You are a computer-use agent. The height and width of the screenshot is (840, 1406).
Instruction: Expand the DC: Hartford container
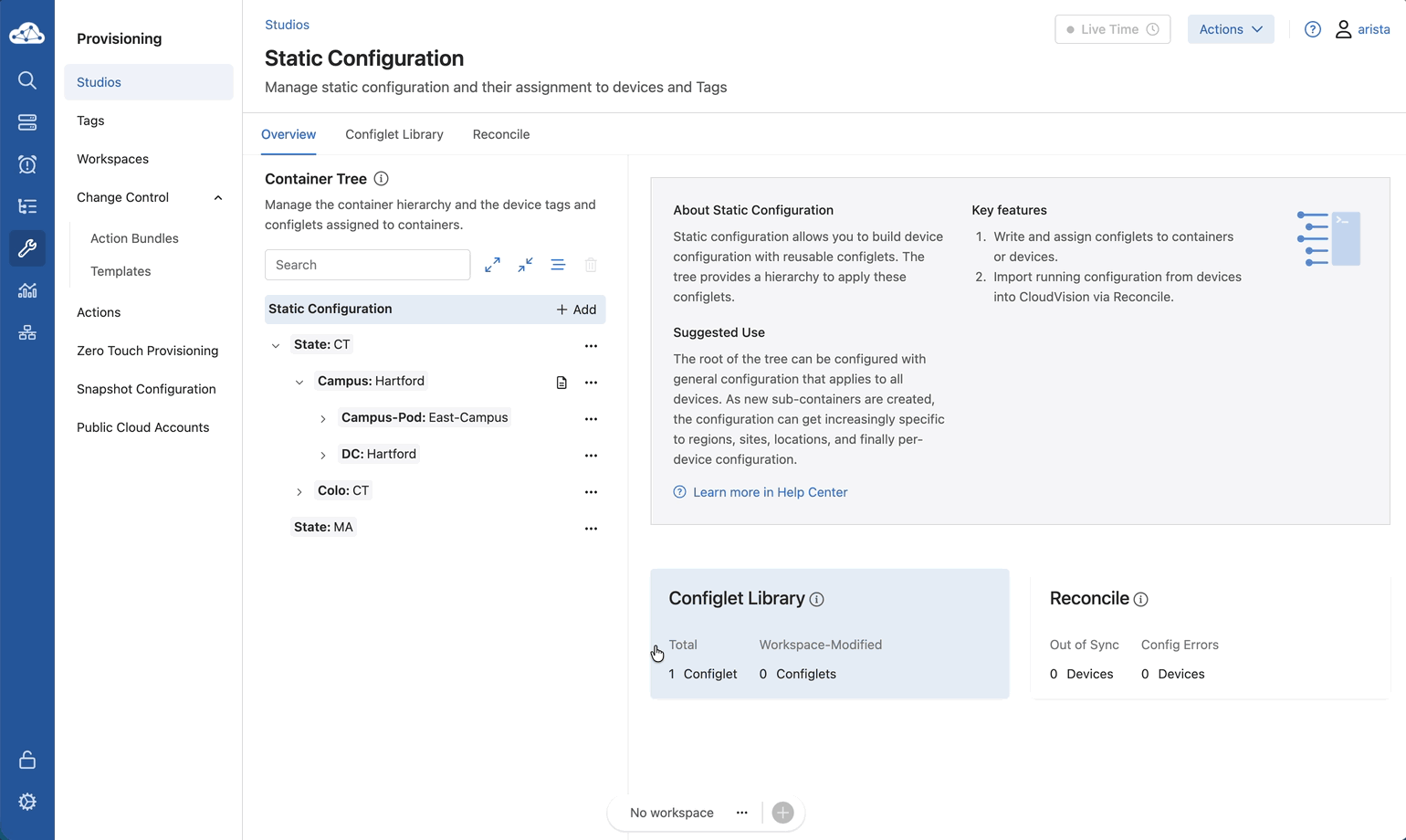coord(323,456)
